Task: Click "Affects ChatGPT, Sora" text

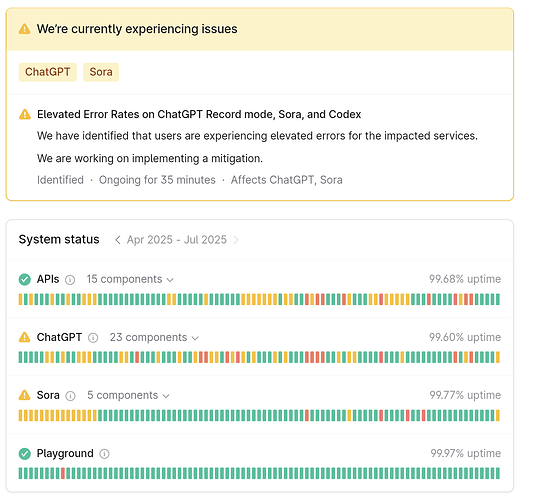Action: coord(287,180)
